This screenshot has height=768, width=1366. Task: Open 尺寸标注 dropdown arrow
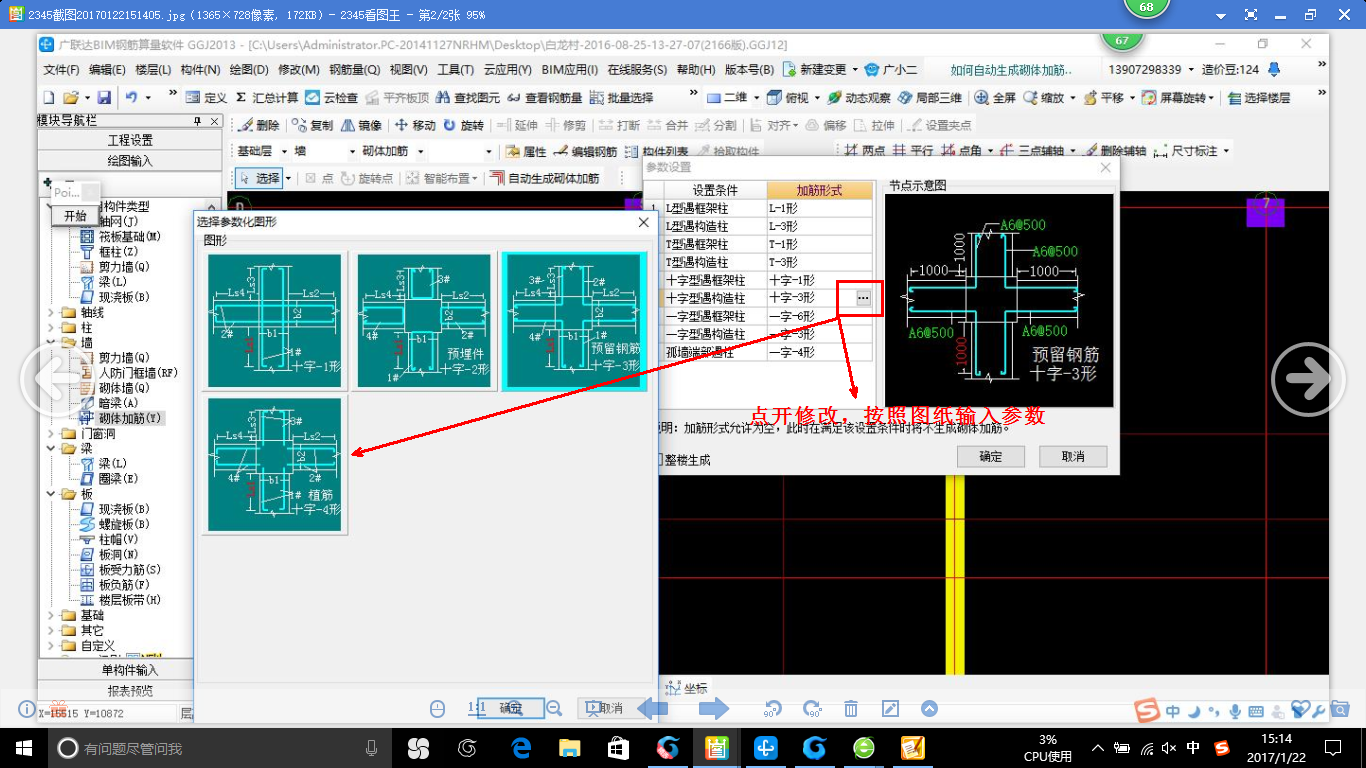tap(1225, 151)
